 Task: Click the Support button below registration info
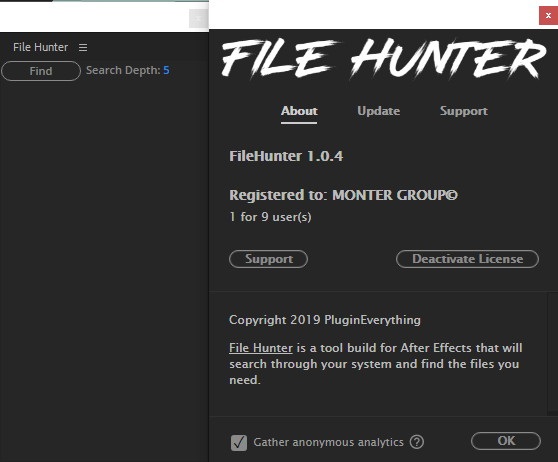tap(268, 259)
